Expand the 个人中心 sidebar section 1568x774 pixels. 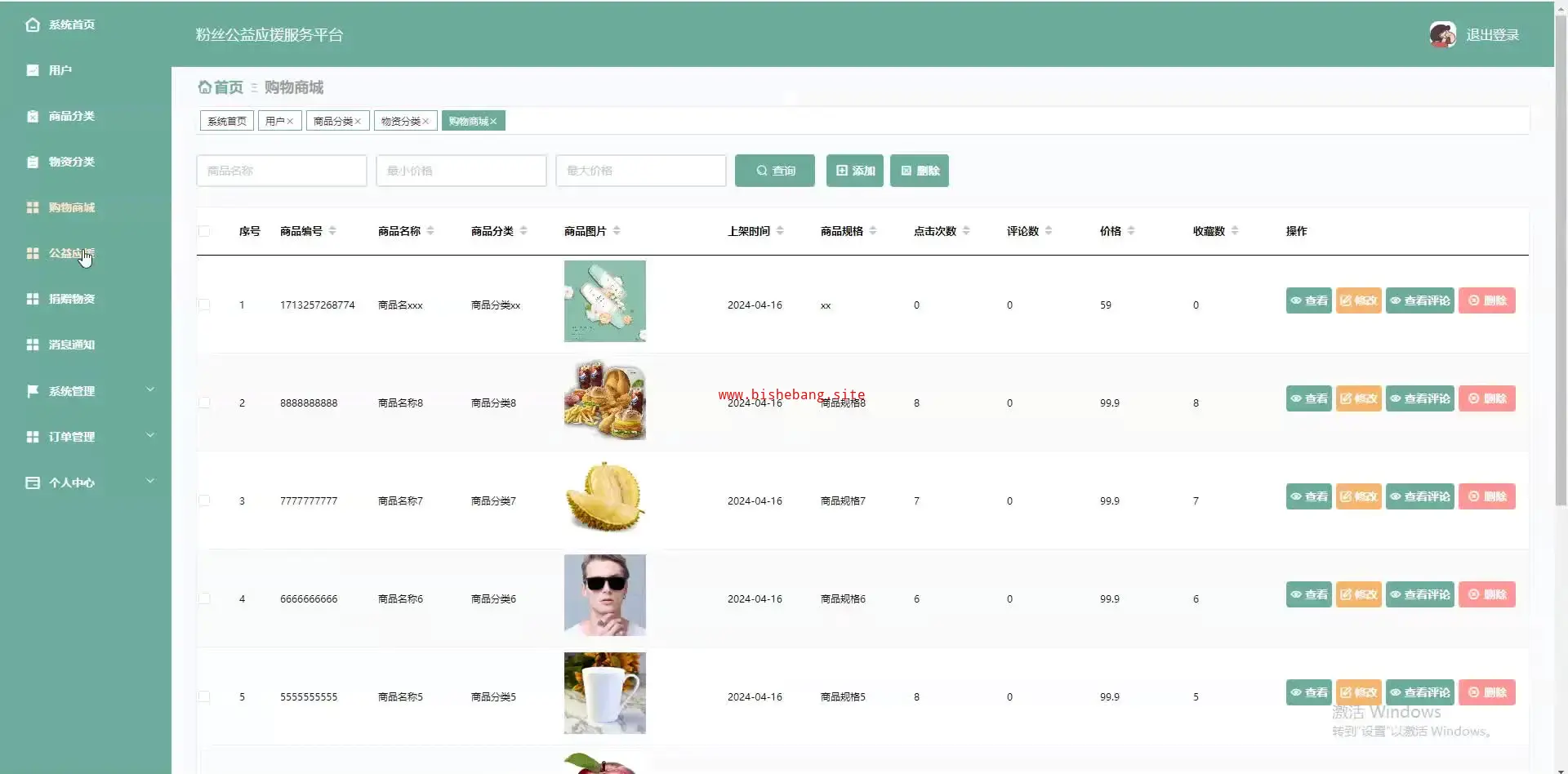(150, 482)
